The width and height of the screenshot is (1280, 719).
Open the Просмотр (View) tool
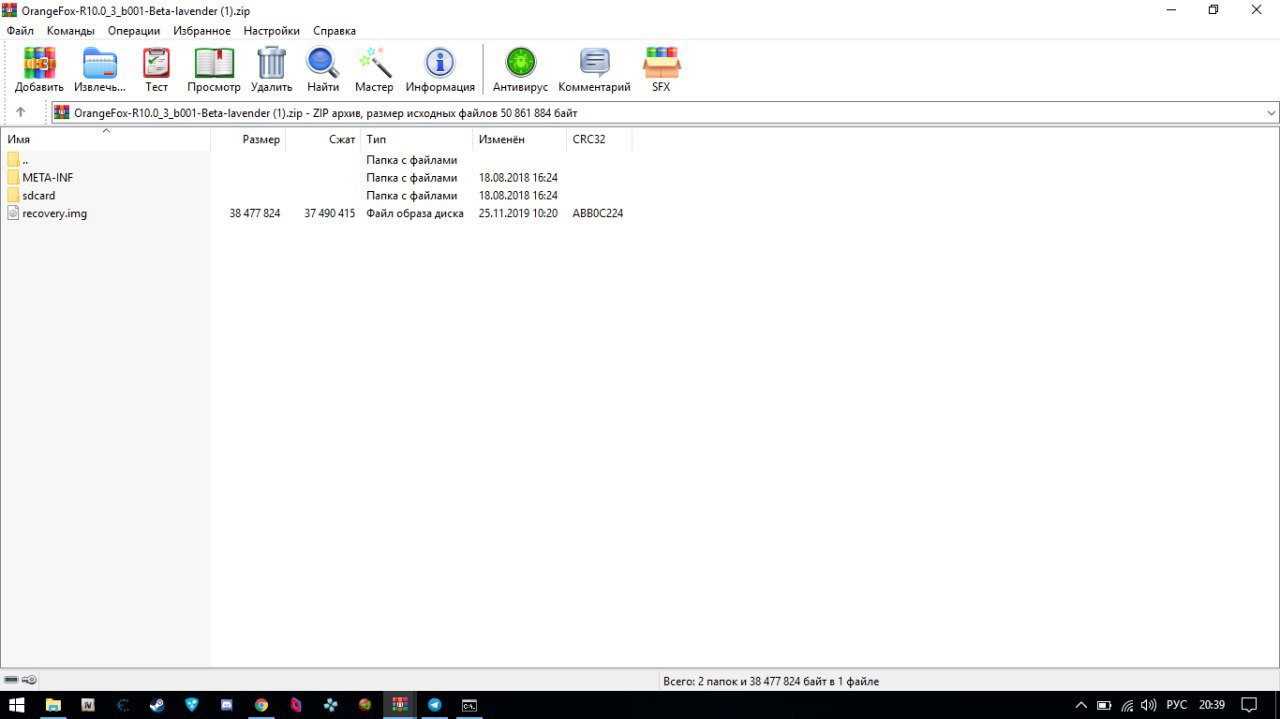tap(214, 69)
